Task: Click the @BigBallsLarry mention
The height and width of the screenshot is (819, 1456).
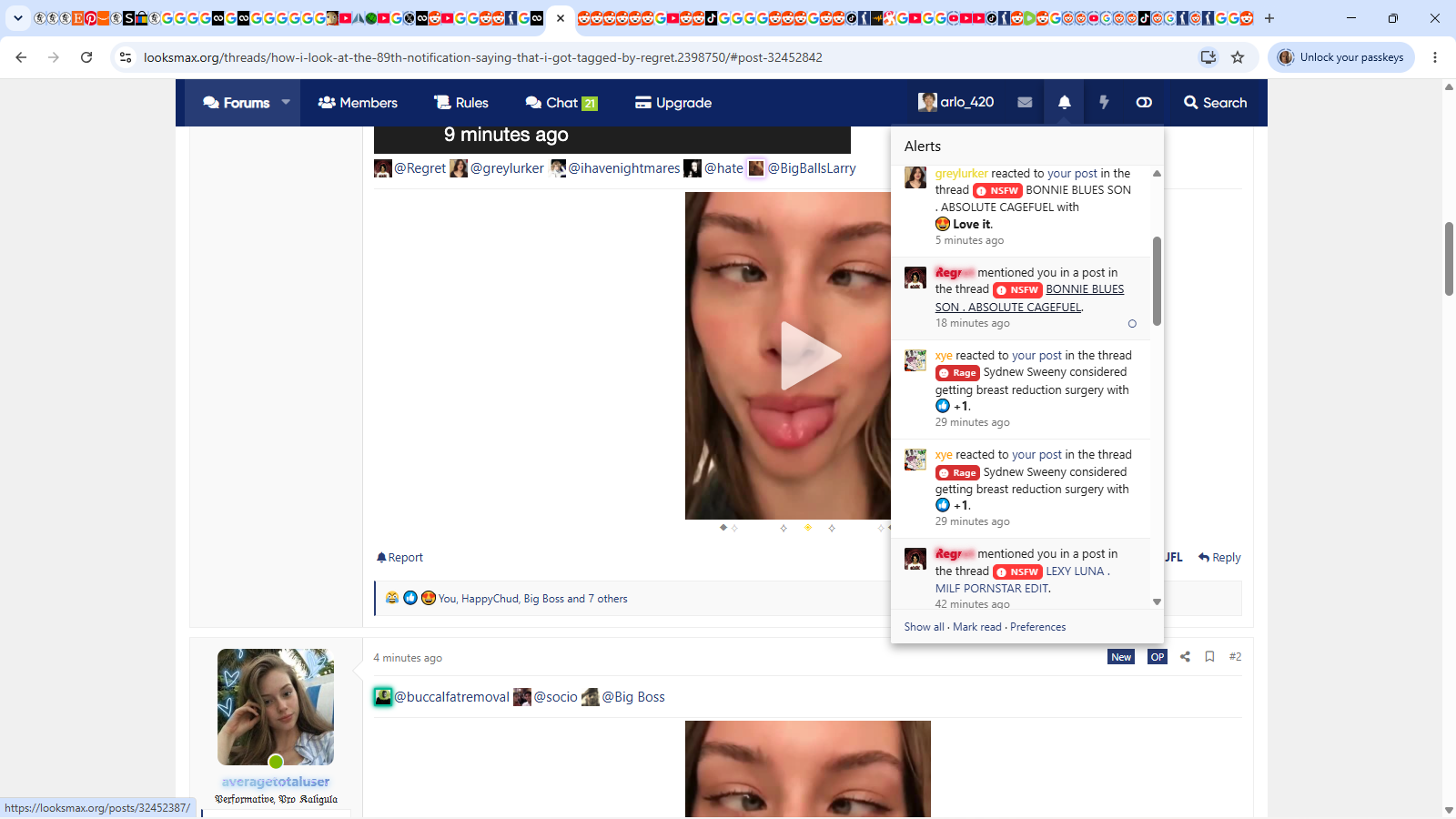Action: tap(812, 168)
